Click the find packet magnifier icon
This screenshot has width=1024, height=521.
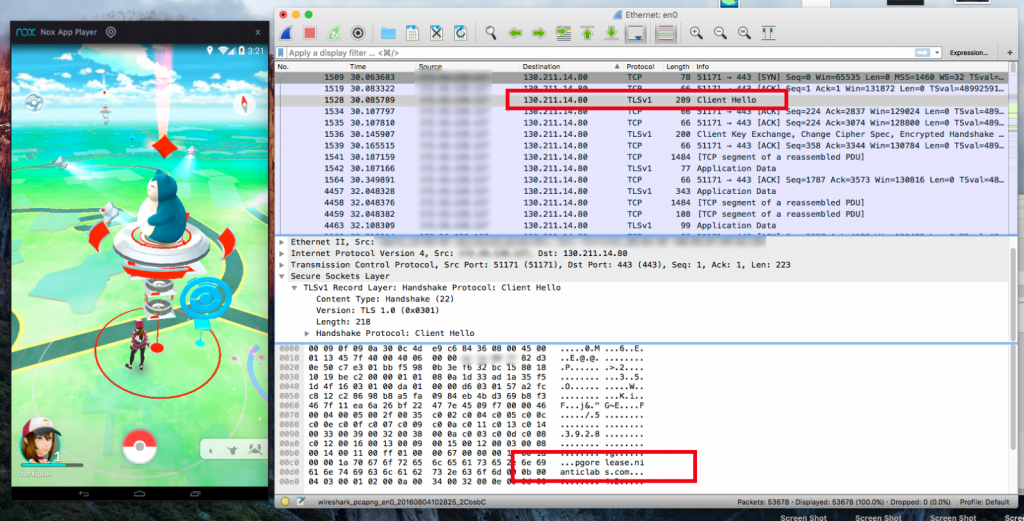(491, 33)
